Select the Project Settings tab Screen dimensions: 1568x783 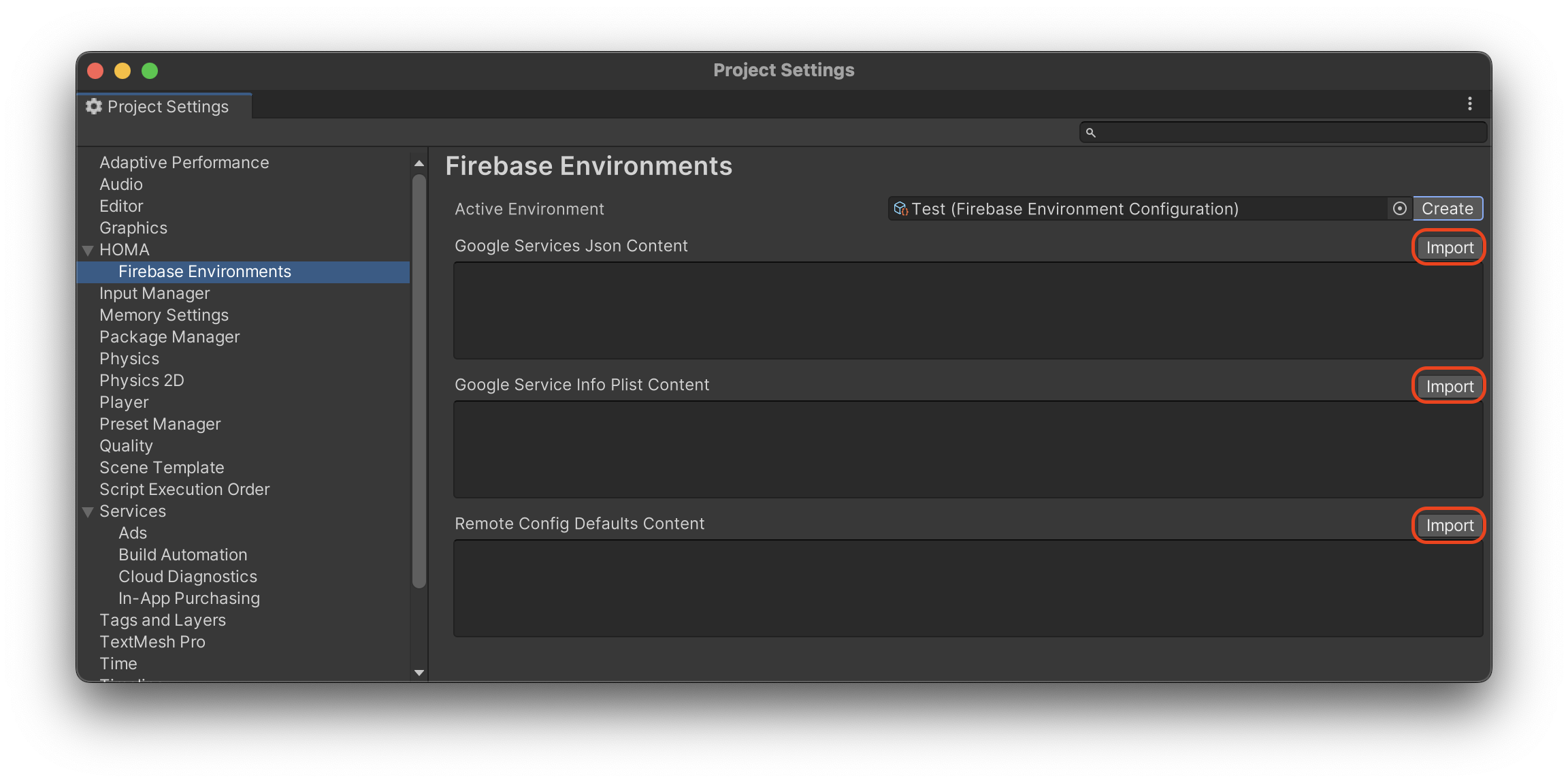pos(165,106)
